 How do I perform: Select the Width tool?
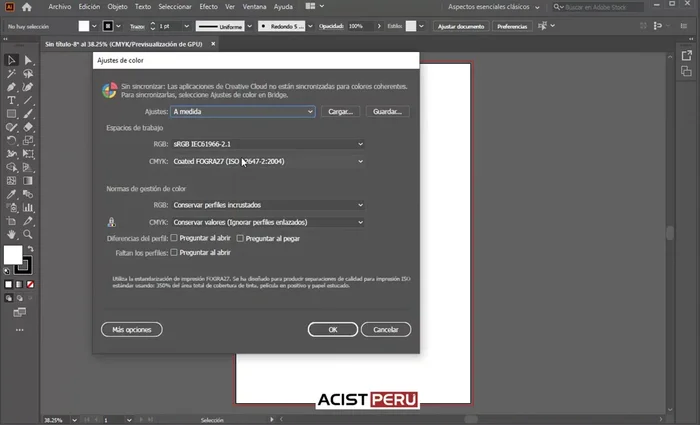pos(11,154)
